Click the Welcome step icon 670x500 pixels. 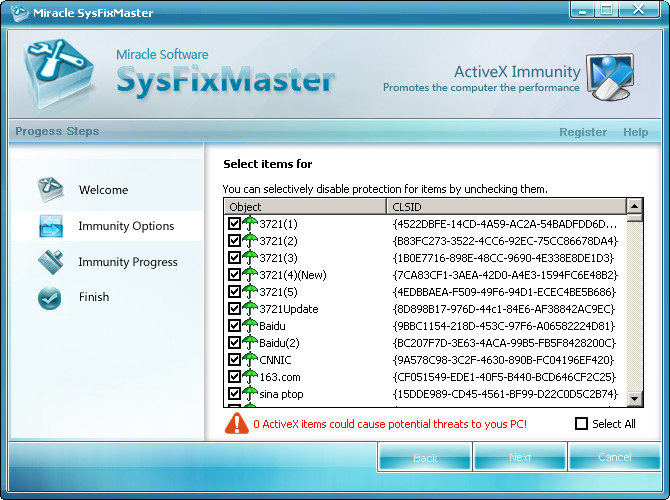pyautogui.click(x=50, y=189)
